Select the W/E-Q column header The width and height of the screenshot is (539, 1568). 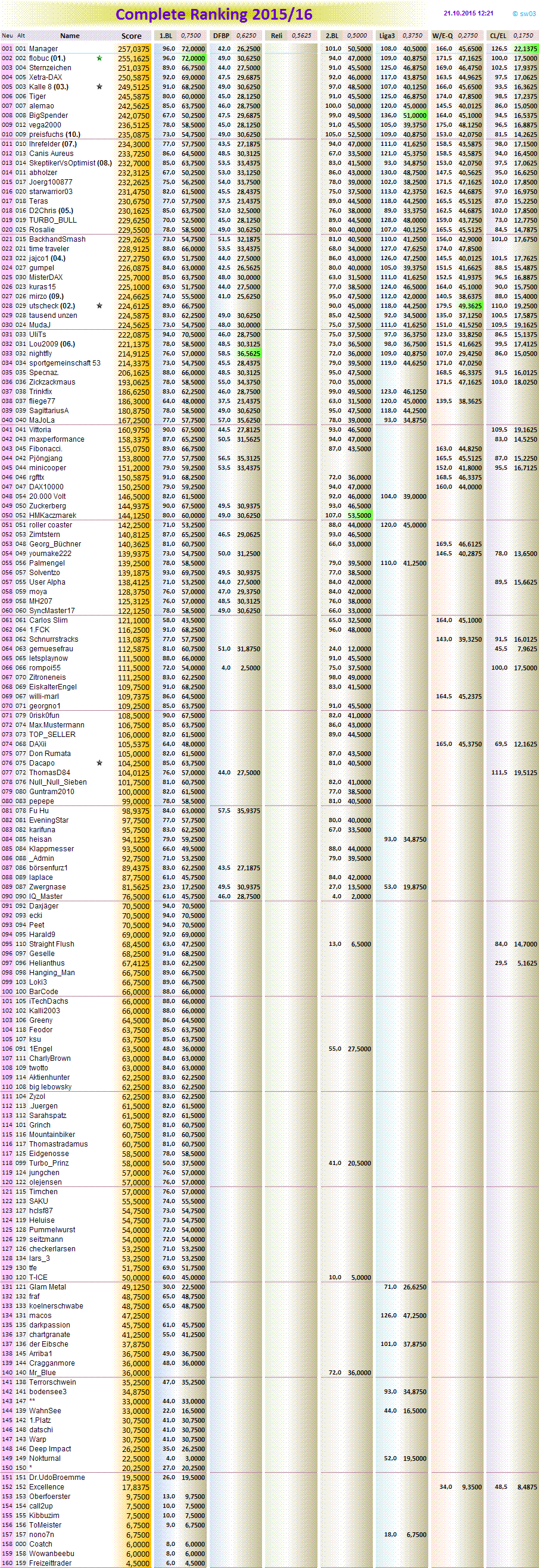point(442,36)
